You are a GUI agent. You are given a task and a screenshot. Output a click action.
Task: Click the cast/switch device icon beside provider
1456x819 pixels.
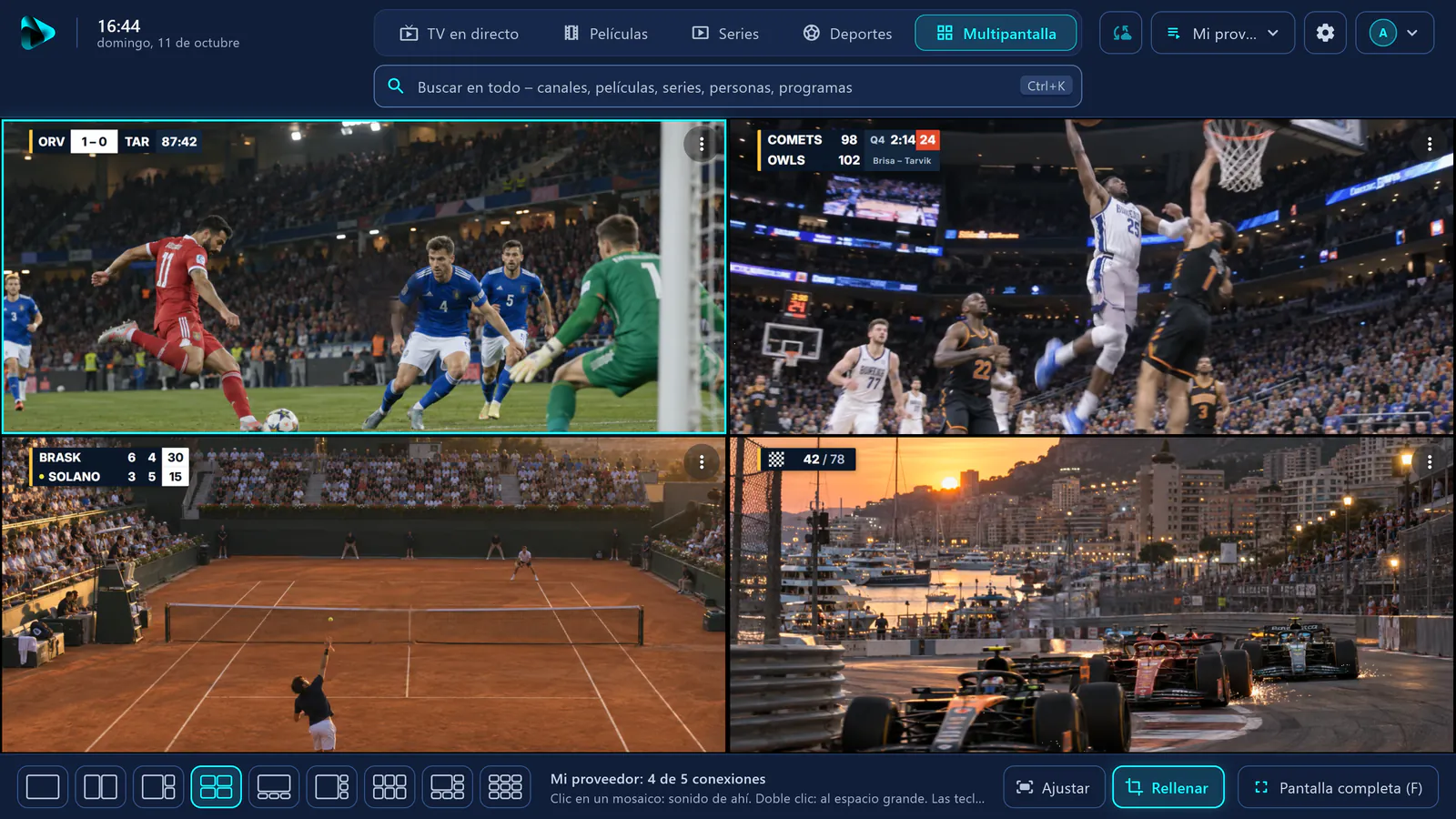1121,33
